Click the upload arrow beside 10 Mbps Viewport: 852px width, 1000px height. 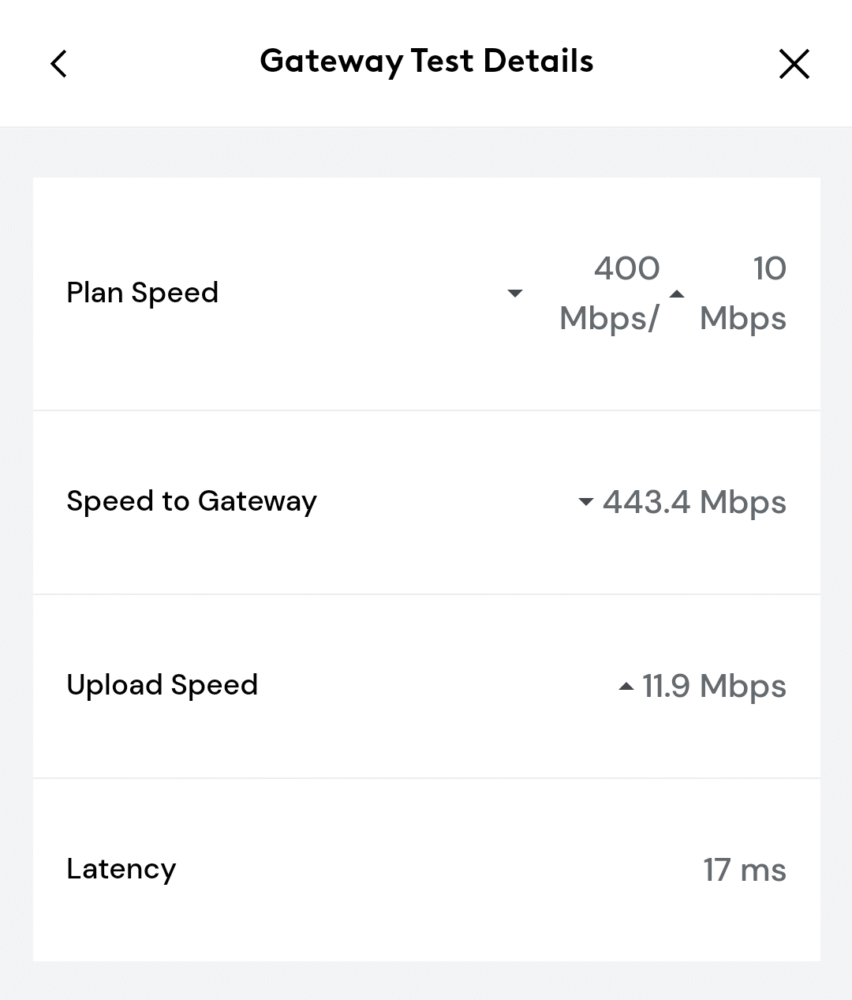coord(677,293)
